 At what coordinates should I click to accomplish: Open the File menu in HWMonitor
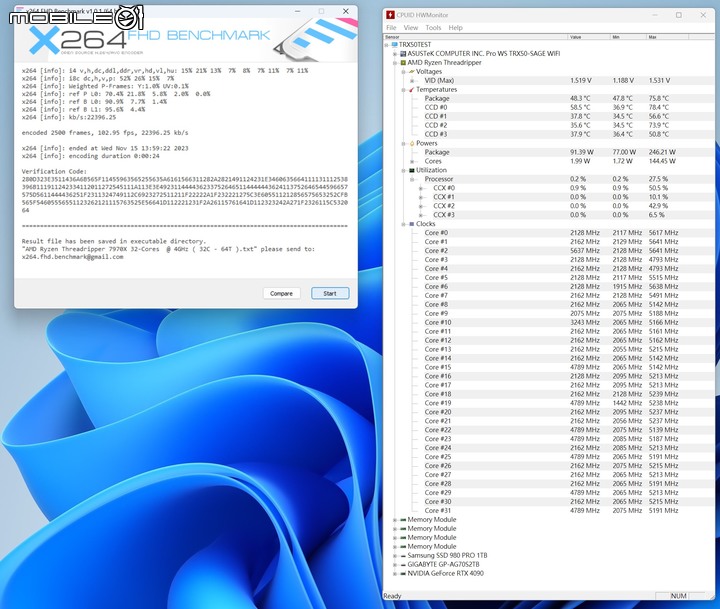click(x=391, y=28)
